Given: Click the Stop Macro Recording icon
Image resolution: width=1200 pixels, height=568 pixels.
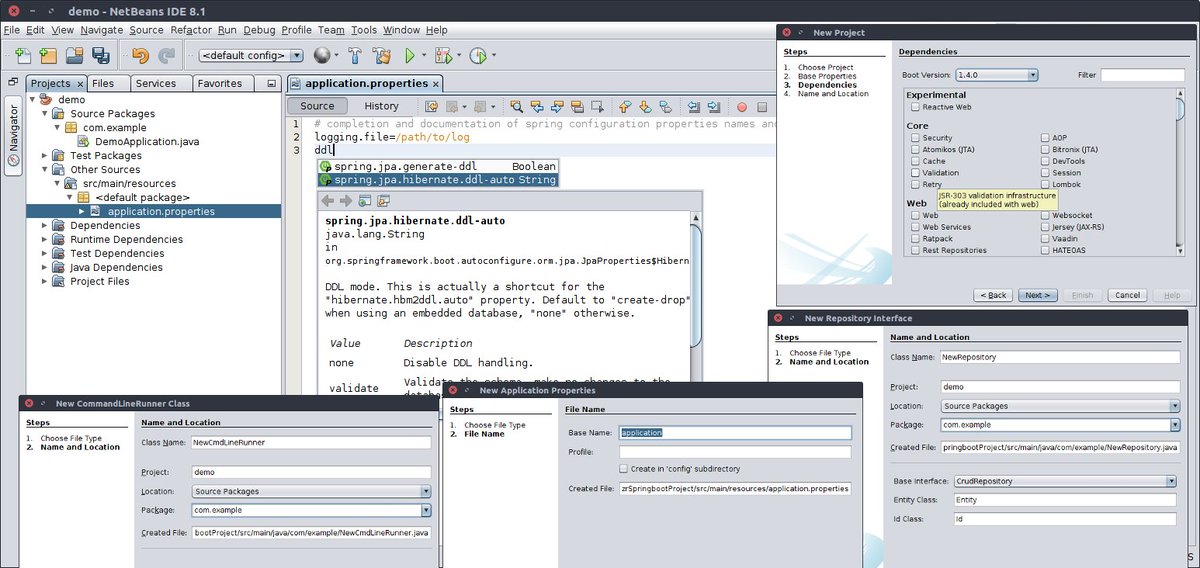Looking at the screenshot, I should 762,107.
